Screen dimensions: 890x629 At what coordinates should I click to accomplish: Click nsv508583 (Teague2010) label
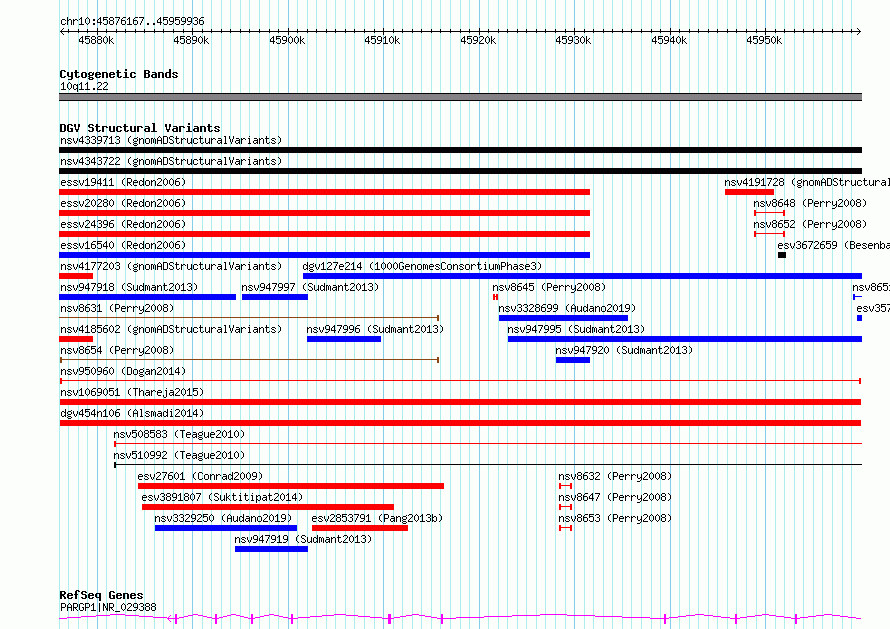pyautogui.click(x=179, y=434)
